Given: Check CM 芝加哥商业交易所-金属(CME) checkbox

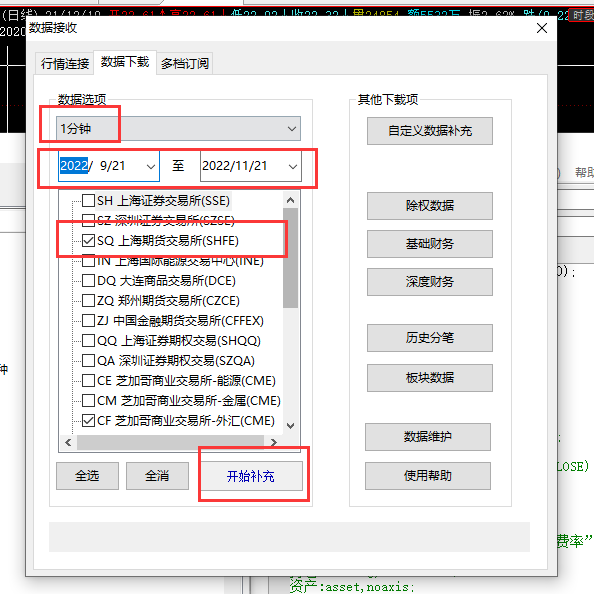Looking at the screenshot, I should pos(88,400).
